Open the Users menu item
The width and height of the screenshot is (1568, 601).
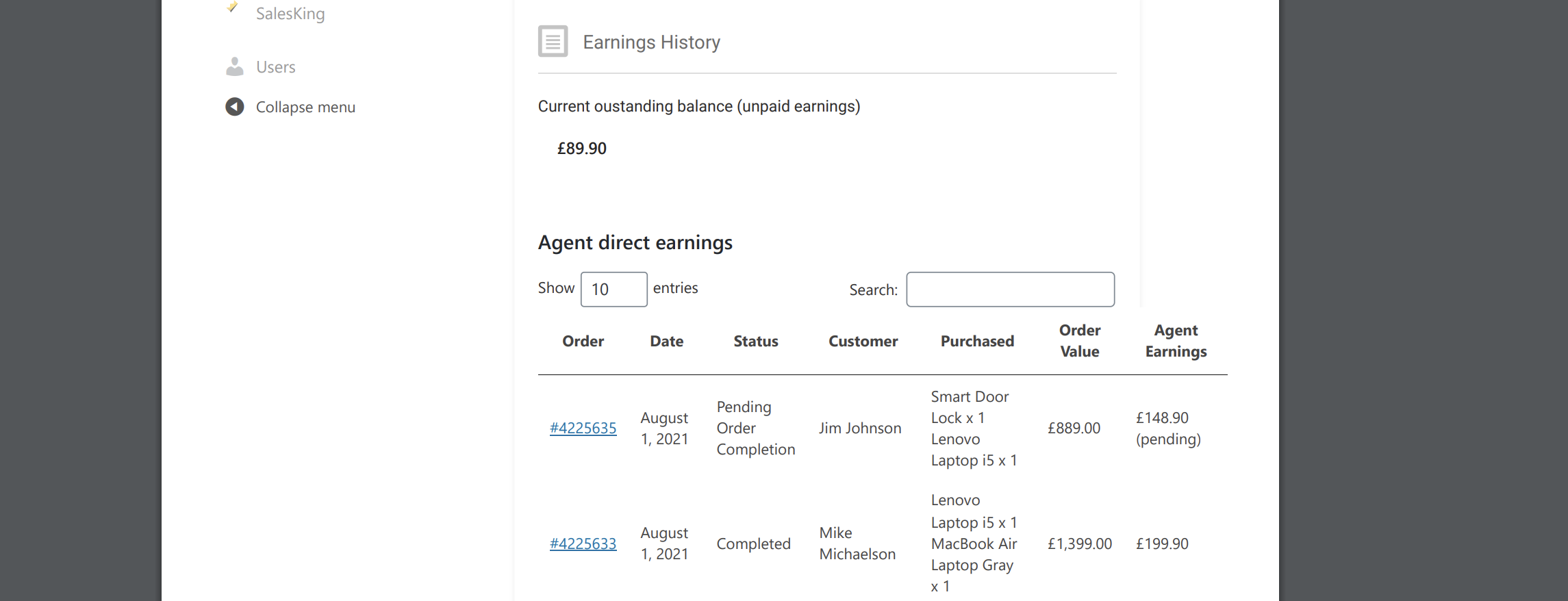[276, 67]
